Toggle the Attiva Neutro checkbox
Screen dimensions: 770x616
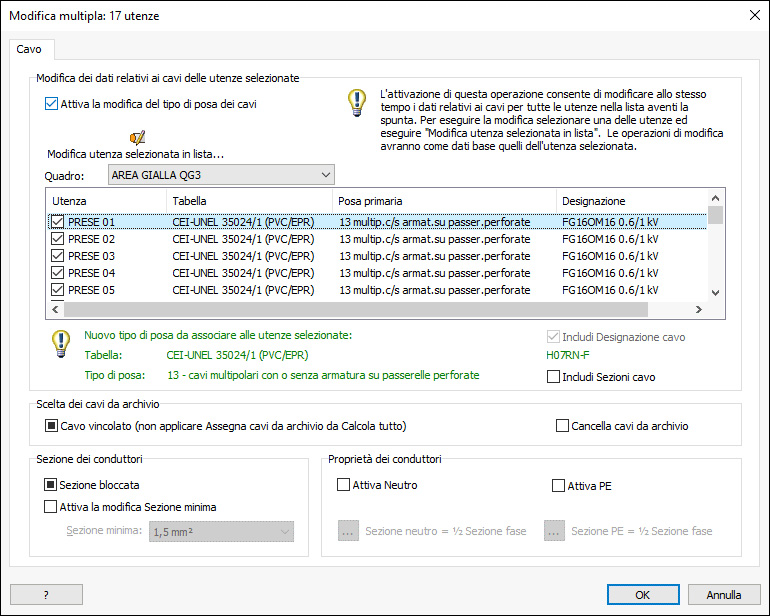point(343,485)
